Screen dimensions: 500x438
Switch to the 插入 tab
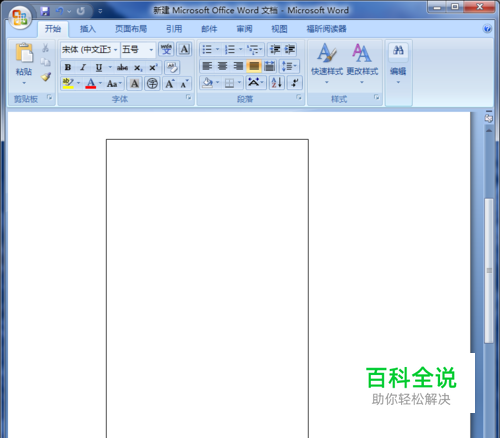click(x=88, y=29)
